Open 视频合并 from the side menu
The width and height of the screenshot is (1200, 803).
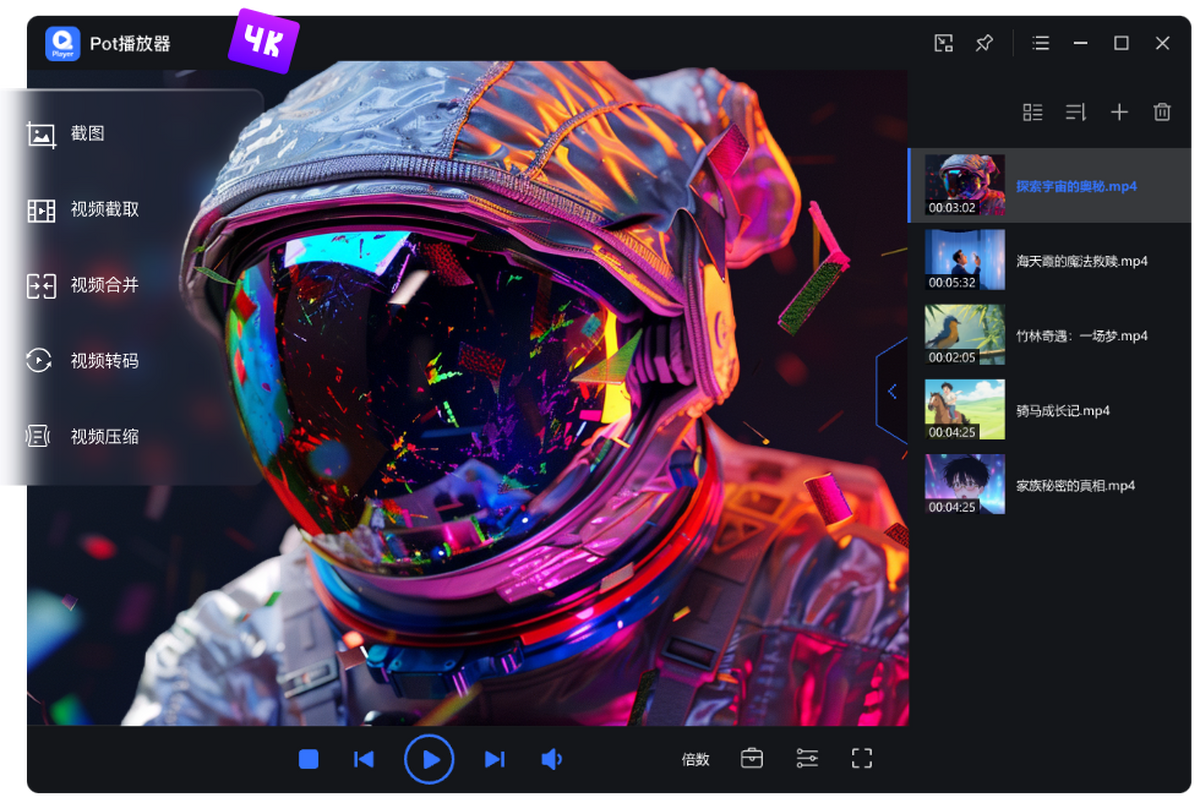coord(105,285)
